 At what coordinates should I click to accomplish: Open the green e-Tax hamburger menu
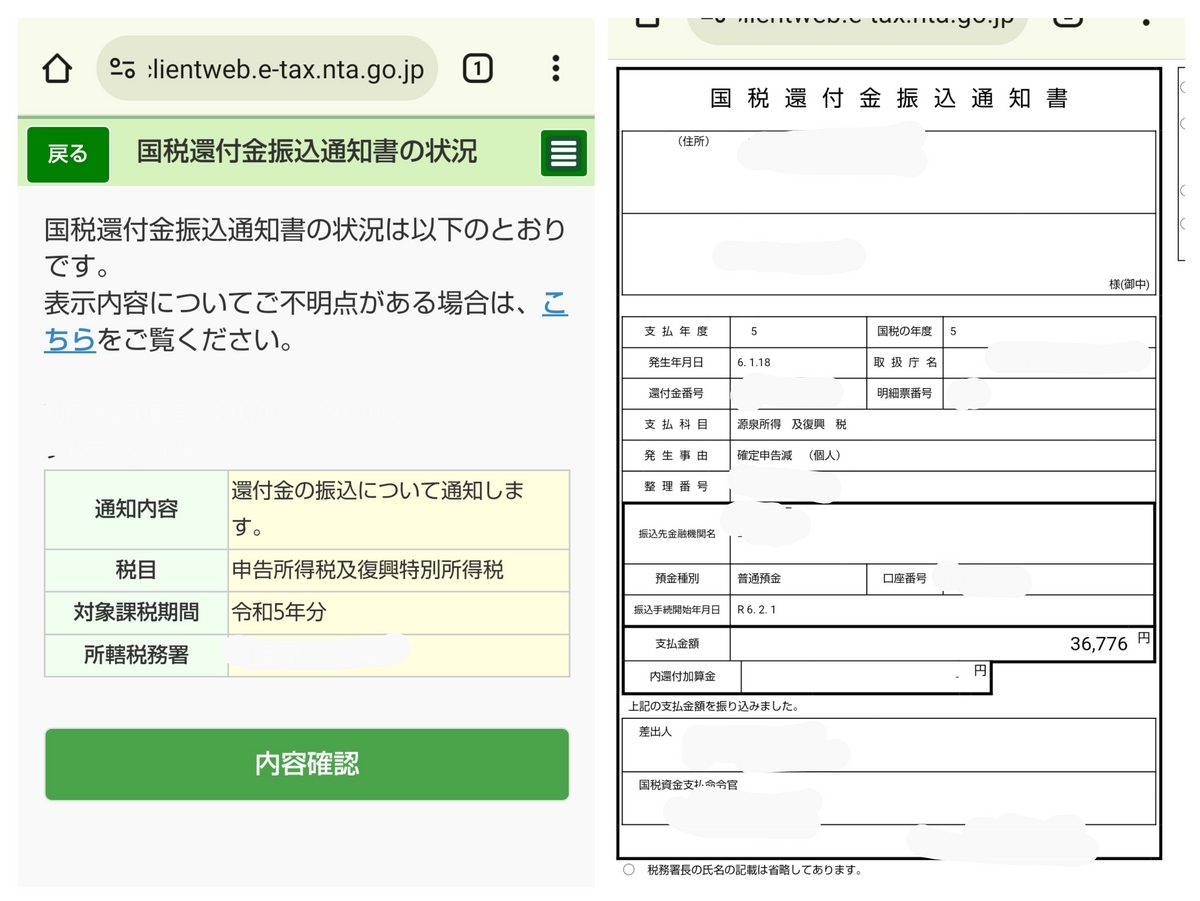pyautogui.click(x=562, y=153)
